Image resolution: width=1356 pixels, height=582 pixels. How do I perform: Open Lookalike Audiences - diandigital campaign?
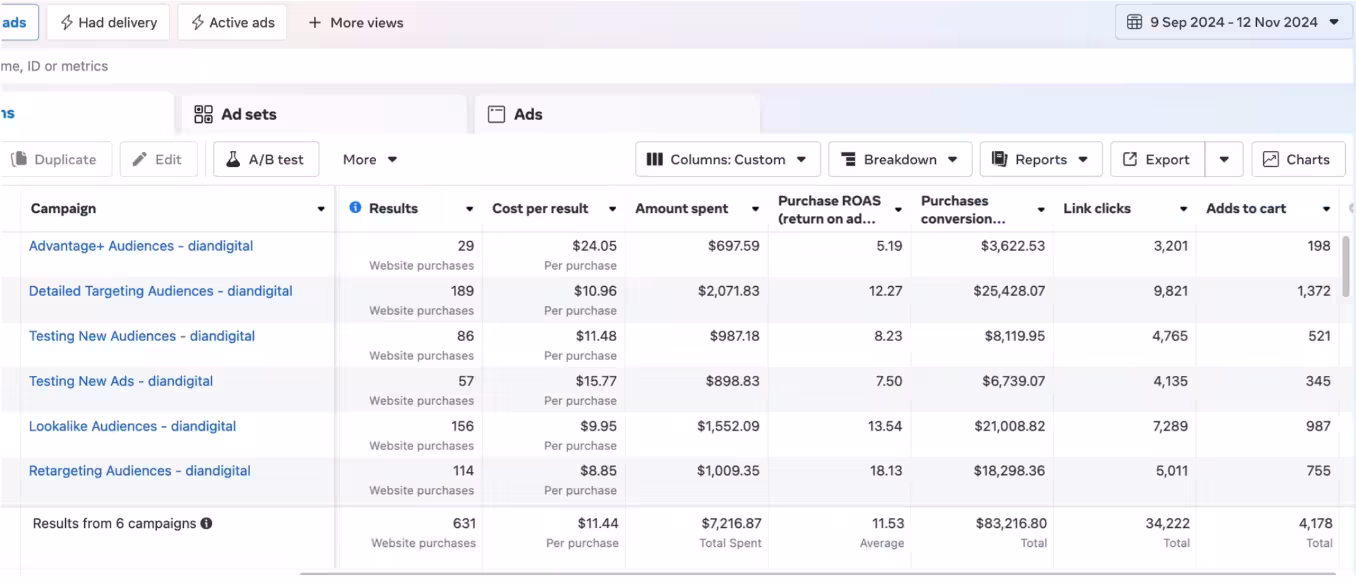click(x=132, y=426)
